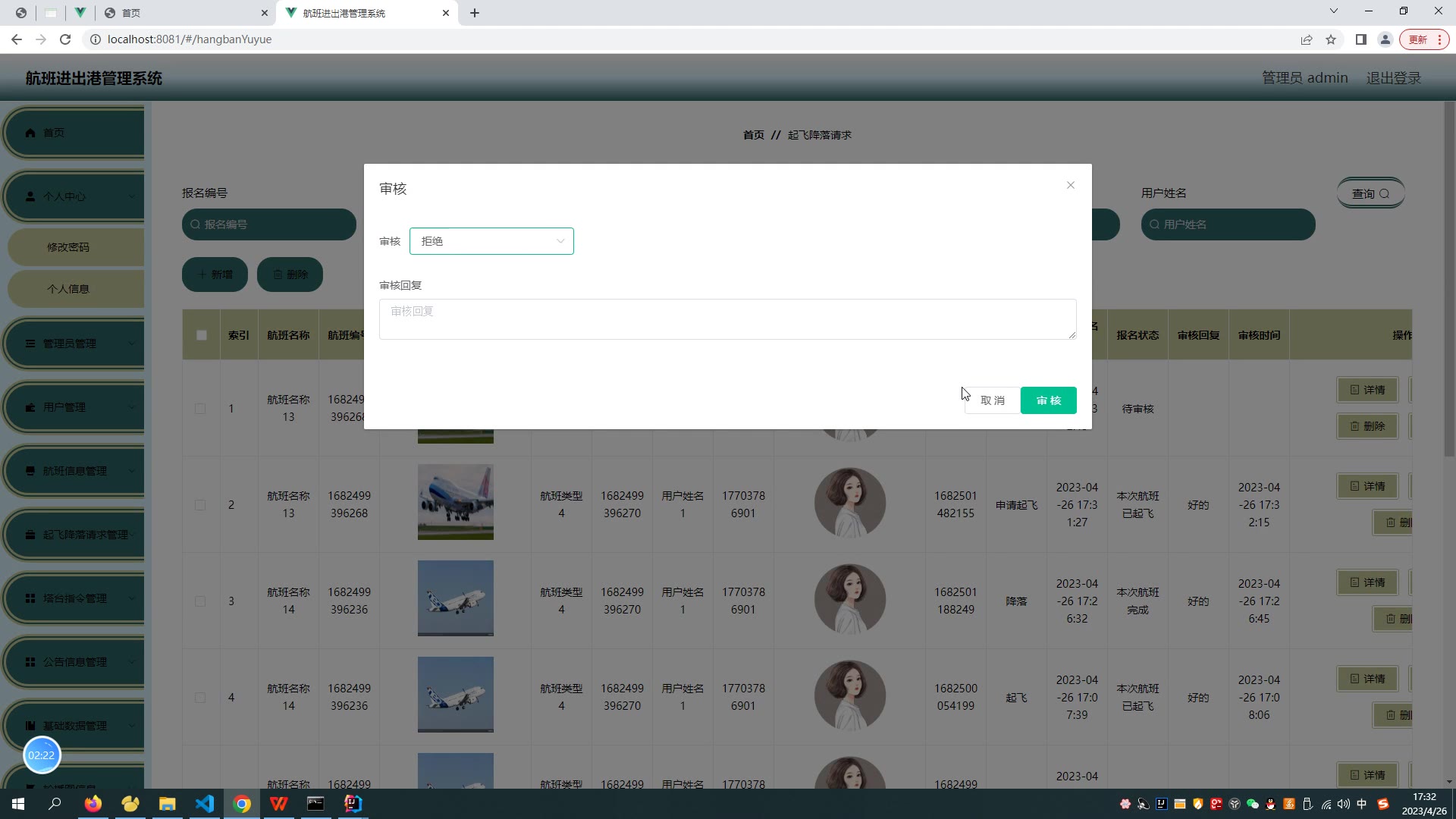
Task: Open IntelliJ IDEA from taskbar
Action: (x=353, y=804)
